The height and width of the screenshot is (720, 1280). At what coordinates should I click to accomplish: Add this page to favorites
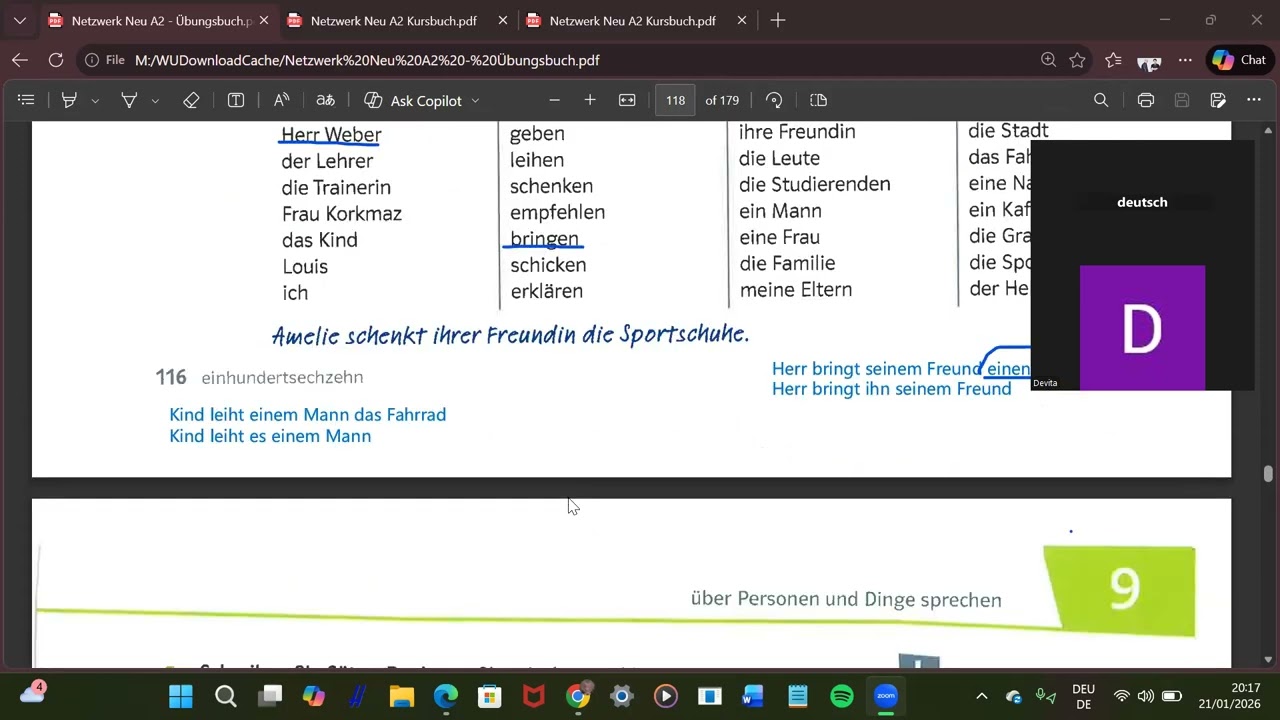[x=1077, y=60]
